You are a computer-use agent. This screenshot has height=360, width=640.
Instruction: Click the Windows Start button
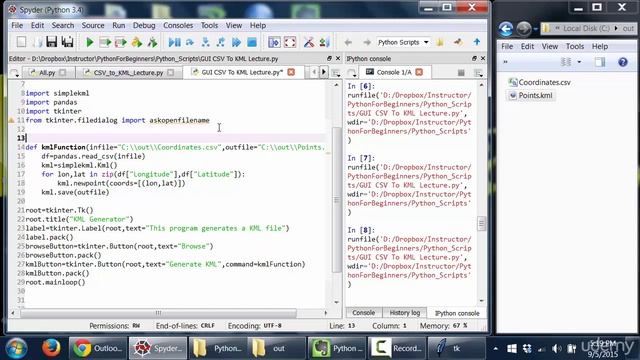click(16, 348)
